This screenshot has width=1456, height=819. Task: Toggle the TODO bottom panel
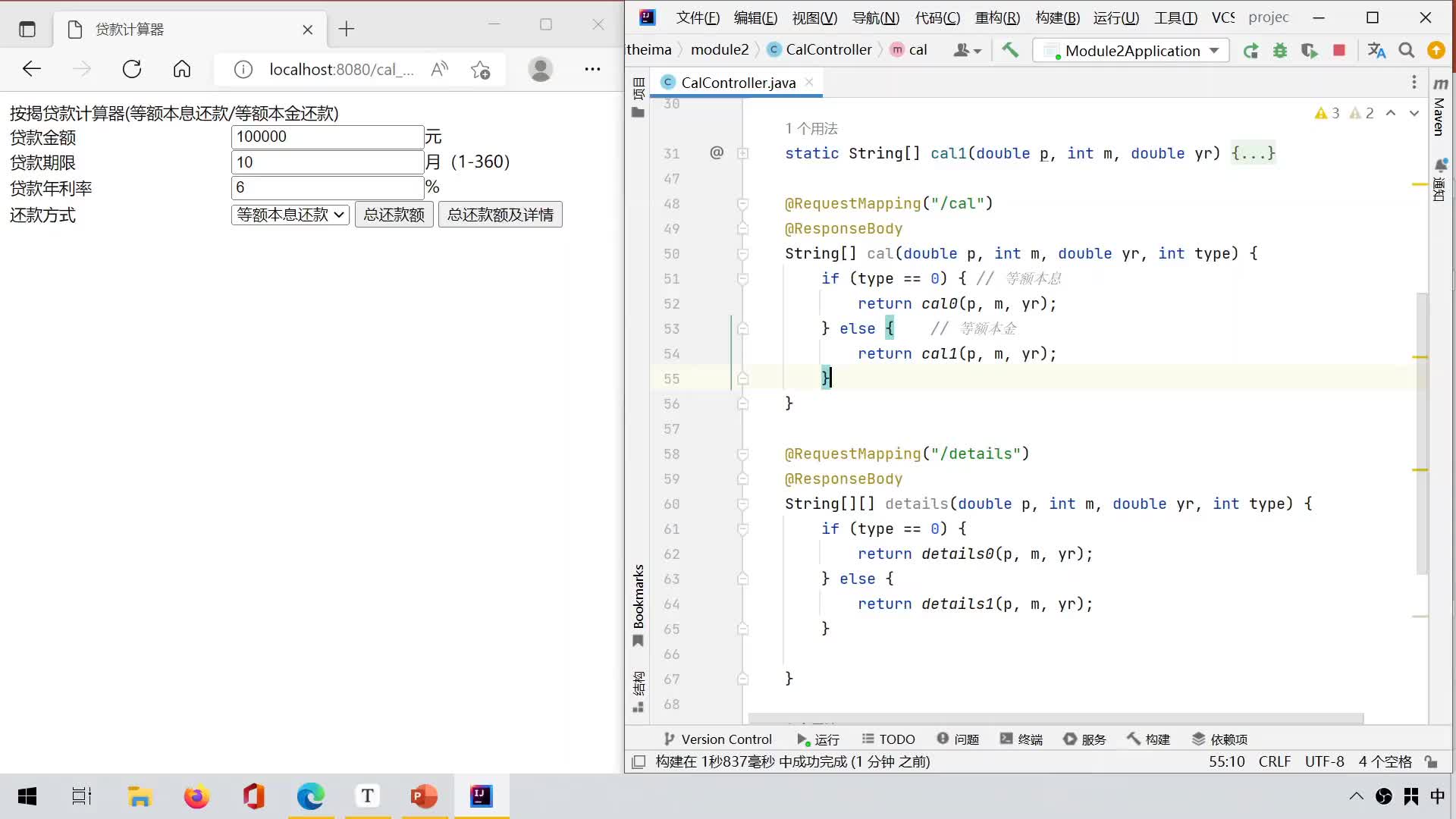(890, 739)
